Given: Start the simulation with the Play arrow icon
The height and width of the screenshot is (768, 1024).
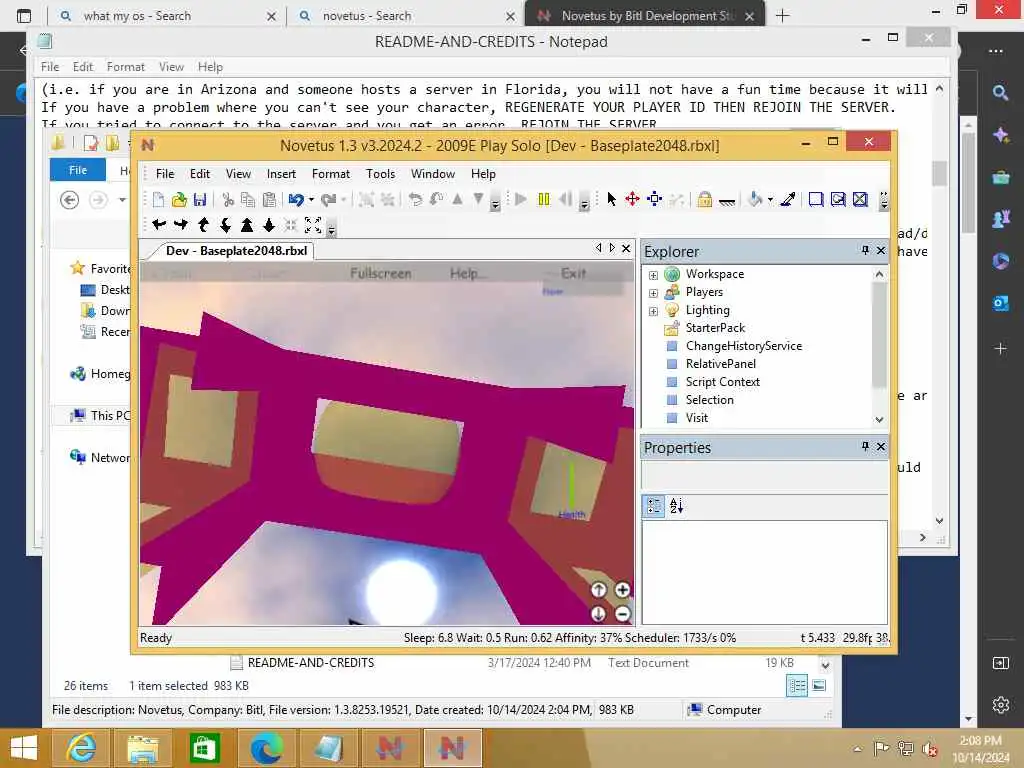Looking at the screenshot, I should click(520, 199).
